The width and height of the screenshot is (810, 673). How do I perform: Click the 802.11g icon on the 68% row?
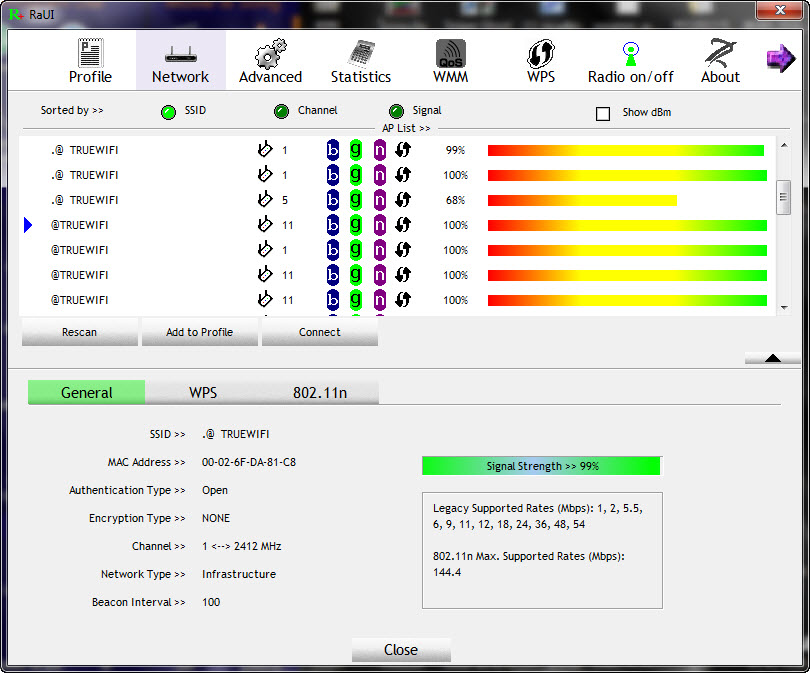[356, 200]
